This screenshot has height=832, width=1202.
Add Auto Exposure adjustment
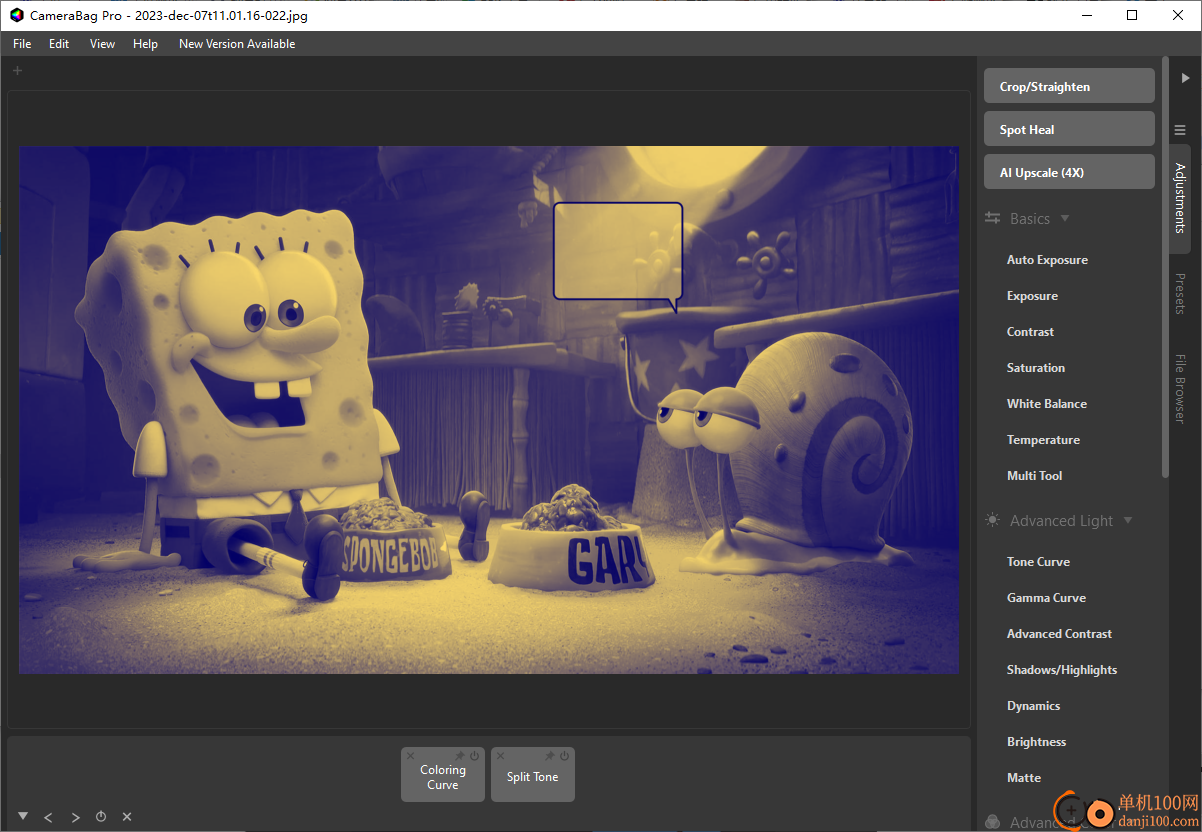1047,260
